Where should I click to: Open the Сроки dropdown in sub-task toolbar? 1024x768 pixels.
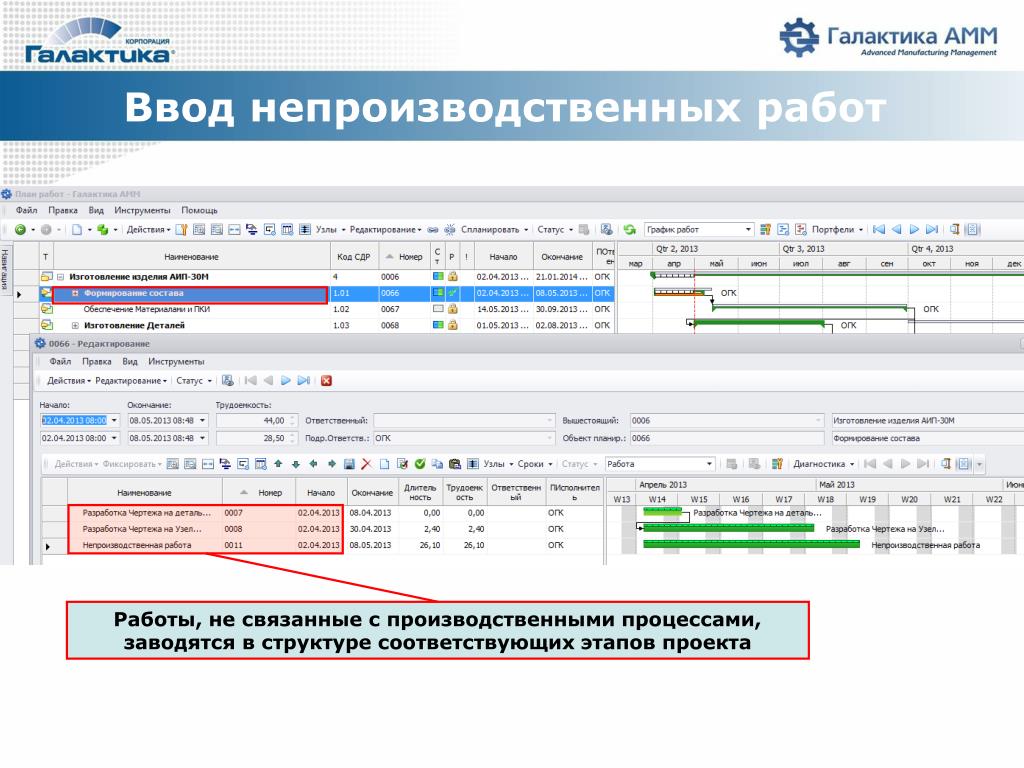pos(535,464)
